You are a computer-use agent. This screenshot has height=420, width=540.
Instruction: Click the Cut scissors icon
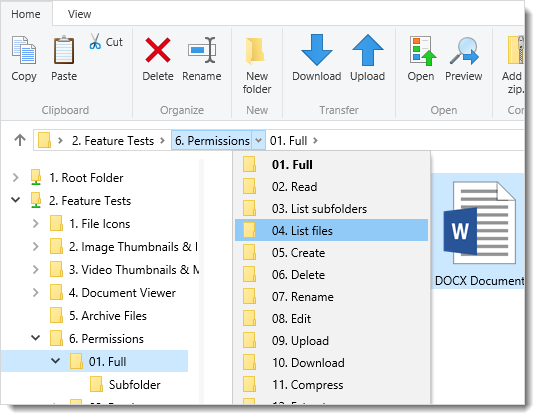(x=95, y=41)
